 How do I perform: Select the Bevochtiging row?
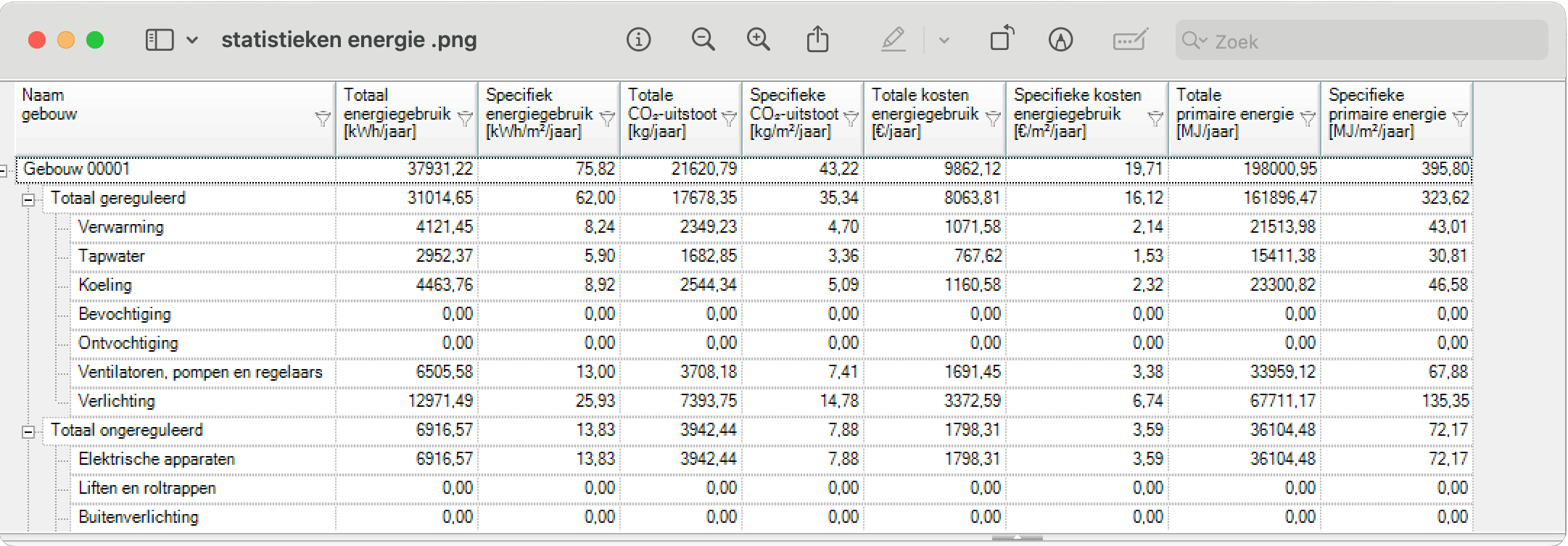coord(772,314)
